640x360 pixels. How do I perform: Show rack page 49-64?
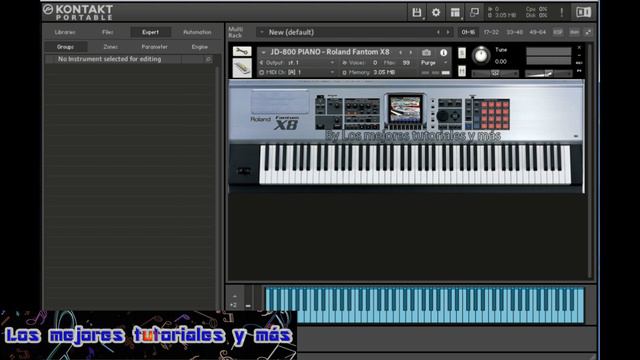tap(538, 32)
